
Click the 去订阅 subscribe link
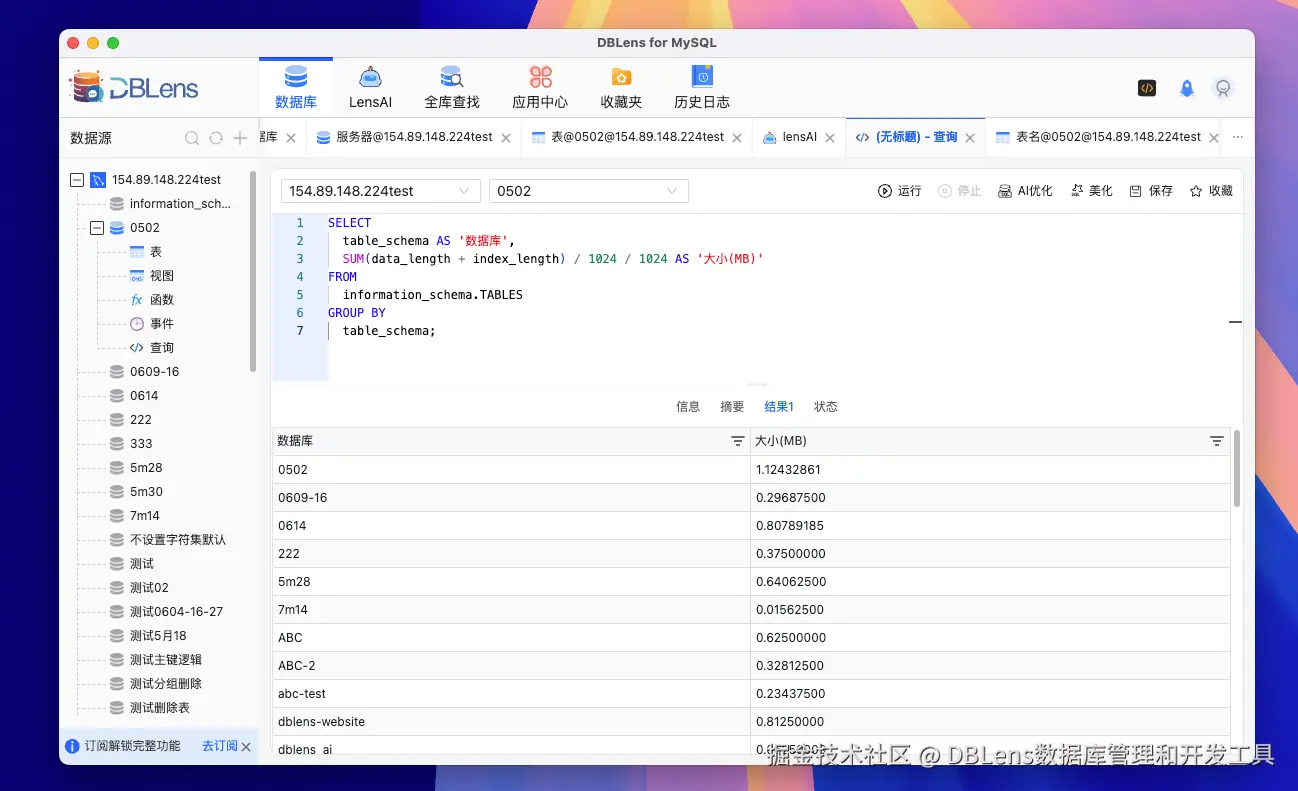[x=219, y=746]
